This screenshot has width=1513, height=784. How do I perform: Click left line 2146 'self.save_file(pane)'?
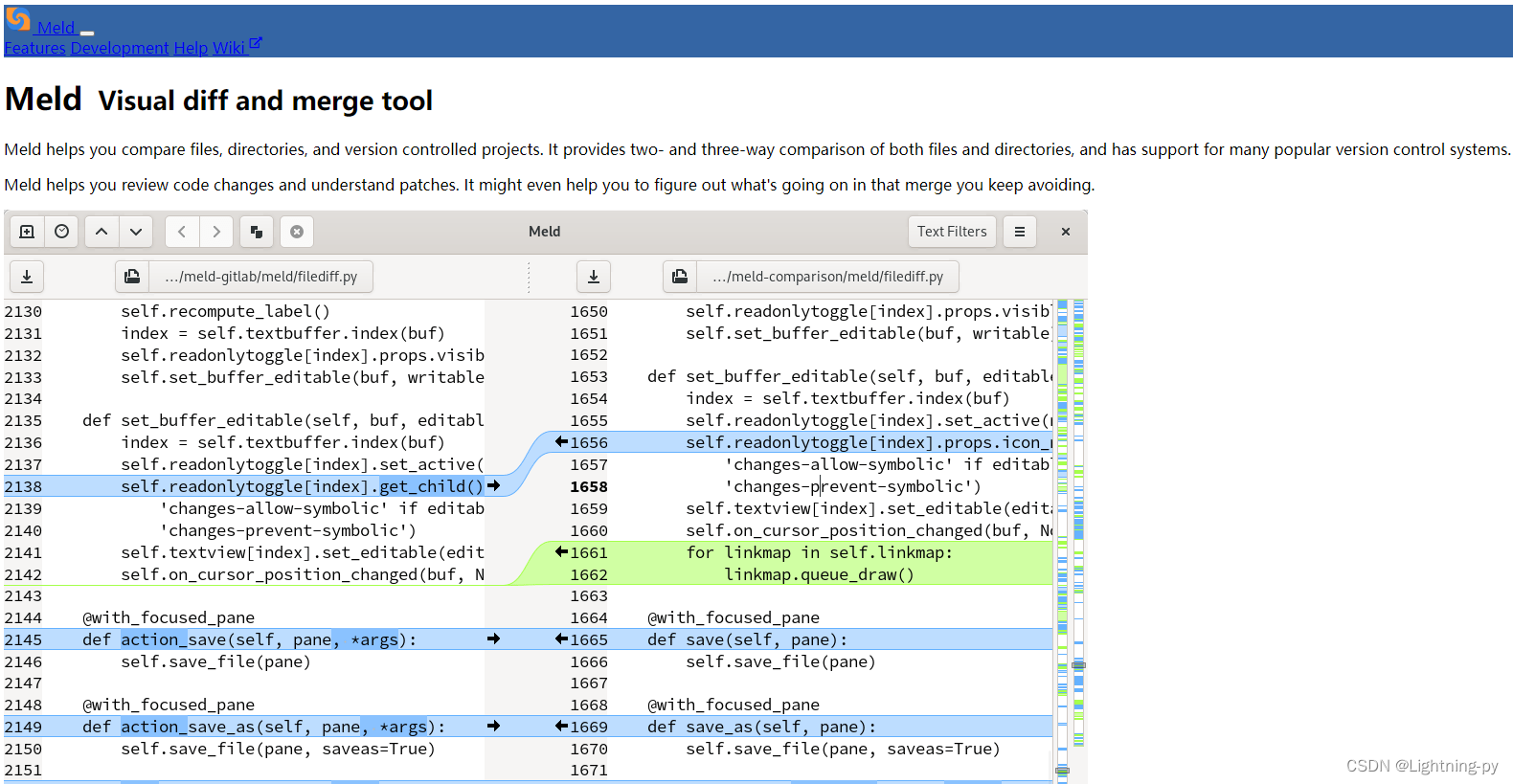(x=215, y=661)
